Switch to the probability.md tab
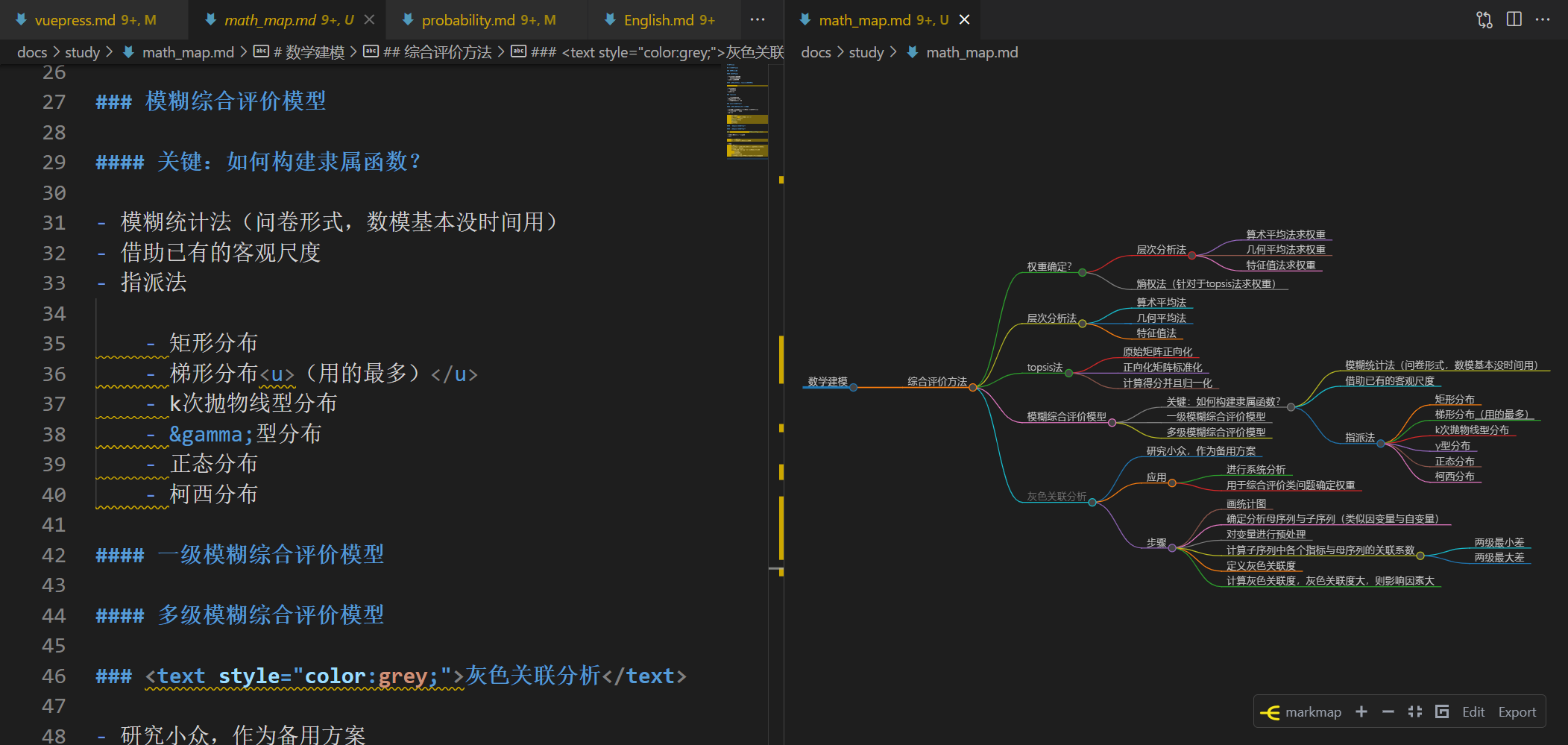 (488, 20)
